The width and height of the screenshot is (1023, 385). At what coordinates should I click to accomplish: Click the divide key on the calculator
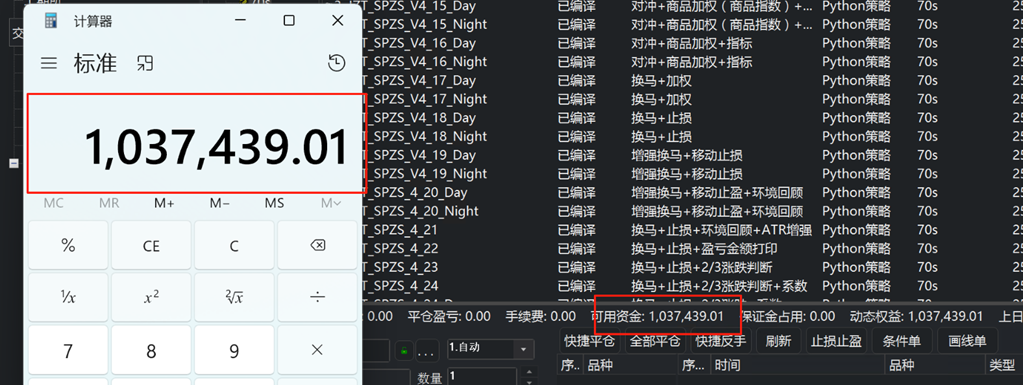pos(317,298)
